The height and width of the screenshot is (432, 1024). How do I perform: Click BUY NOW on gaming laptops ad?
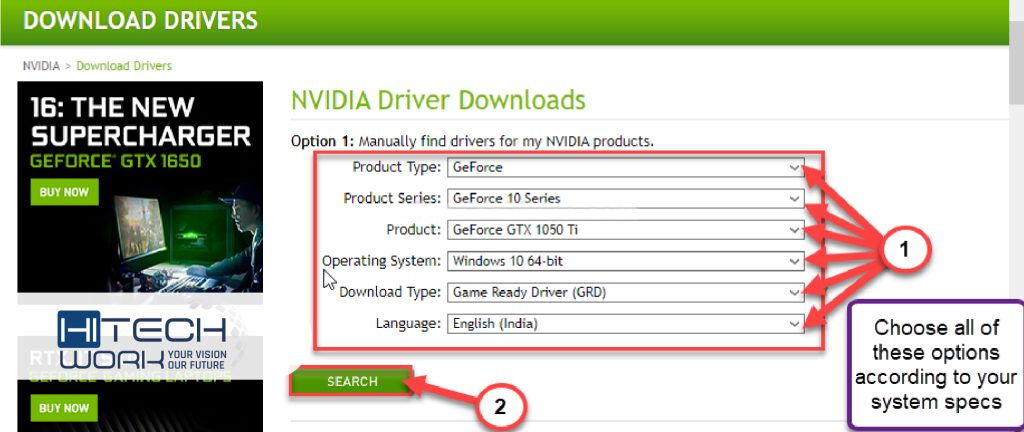click(64, 409)
